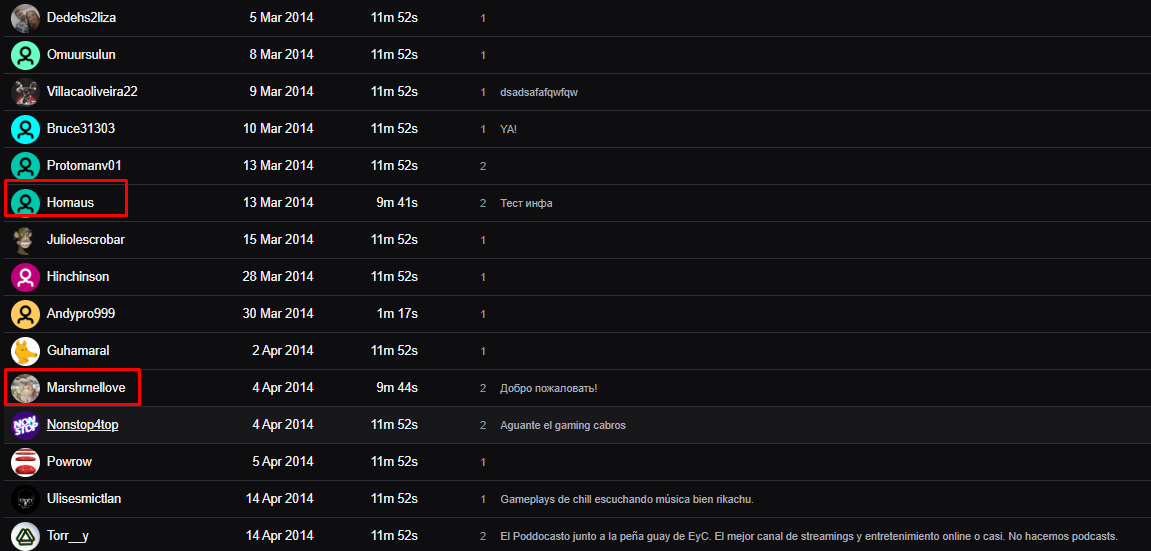Image resolution: width=1151 pixels, height=551 pixels.
Task: Click Powrow's red striped avatar
Action: coord(26,461)
